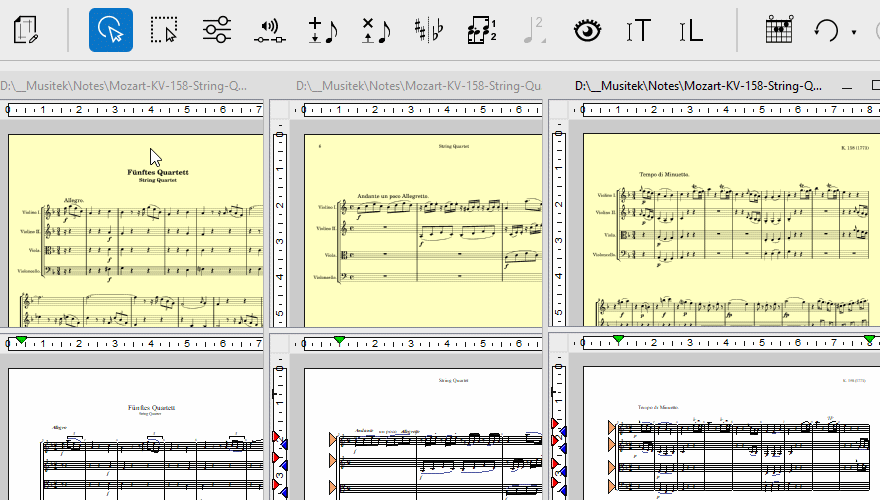Select the pointer selection tool
Viewport: 880px width, 500px height.
click(111, 30)
